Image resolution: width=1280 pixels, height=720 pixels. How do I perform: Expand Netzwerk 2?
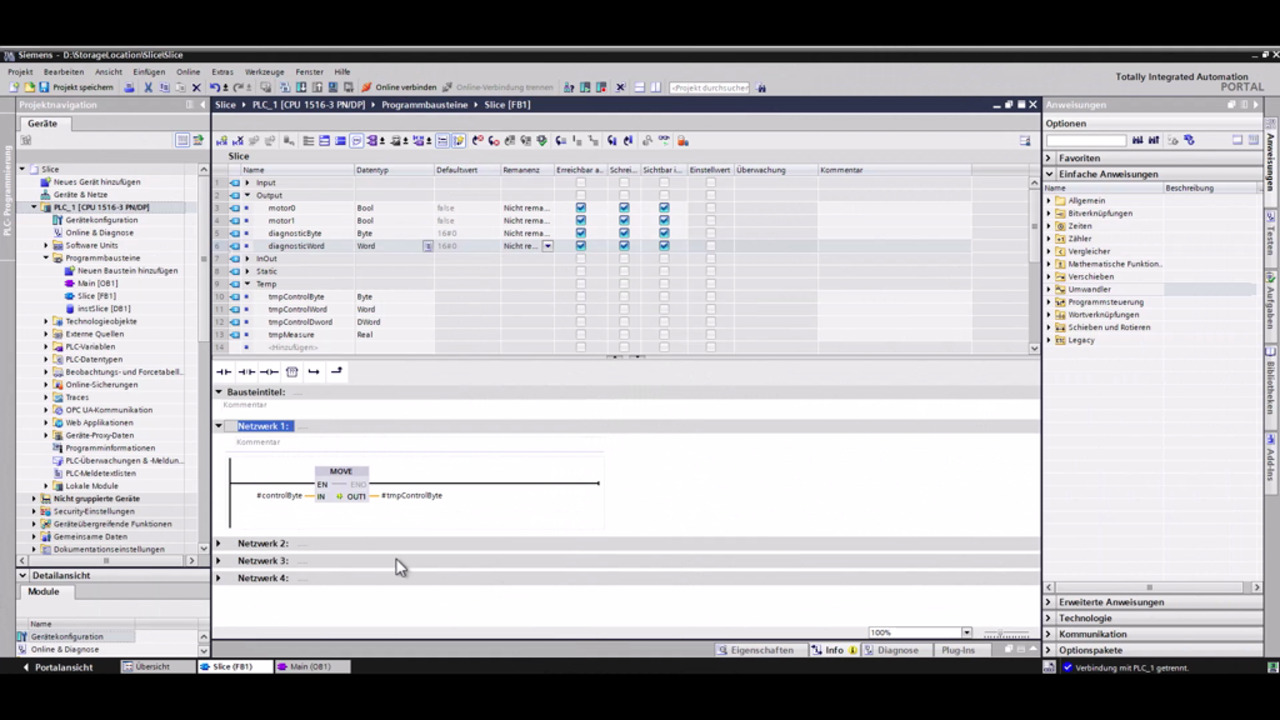point(219,544)
